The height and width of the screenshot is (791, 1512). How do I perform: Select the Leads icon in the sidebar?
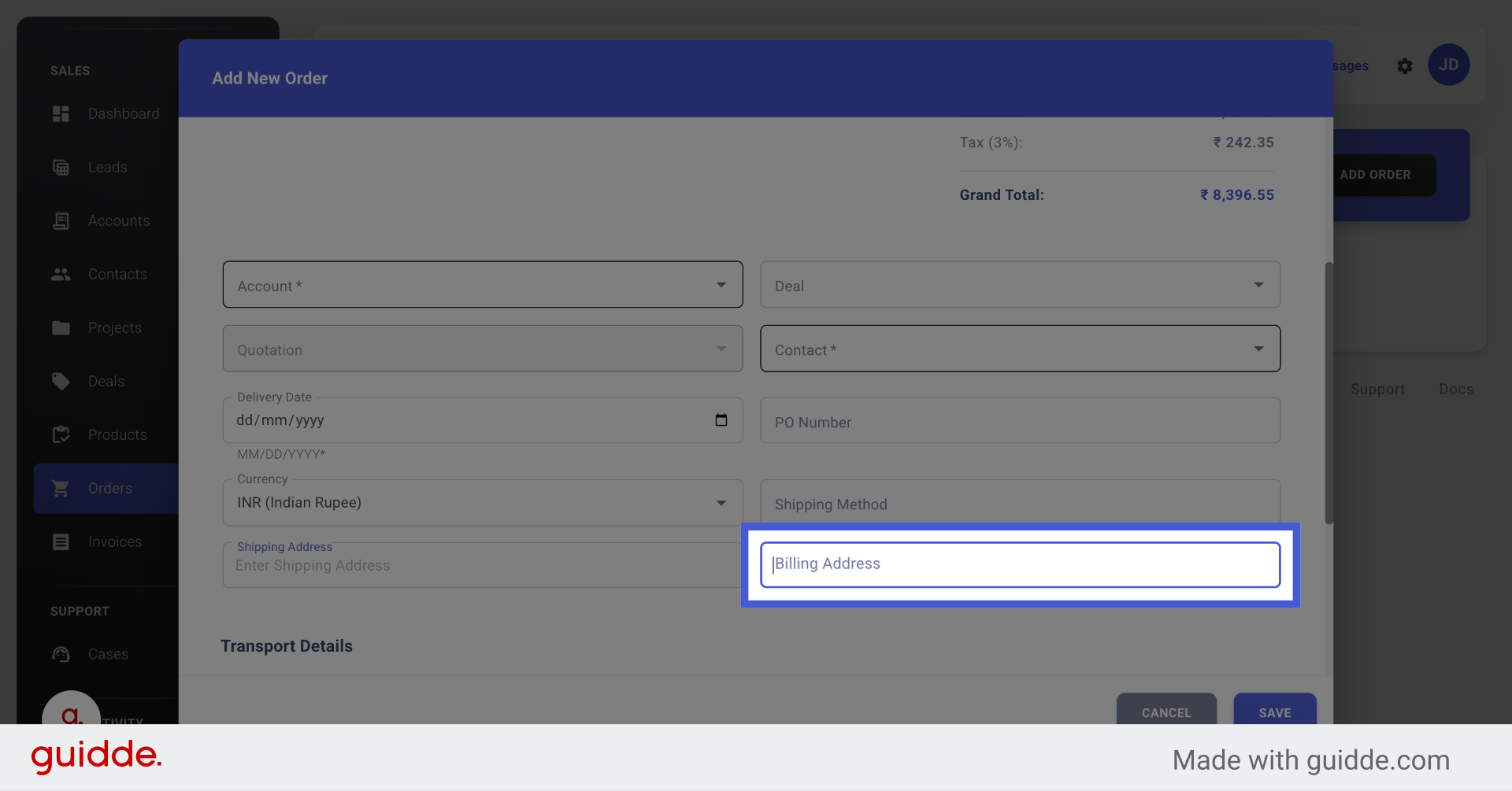click(61, 167)
